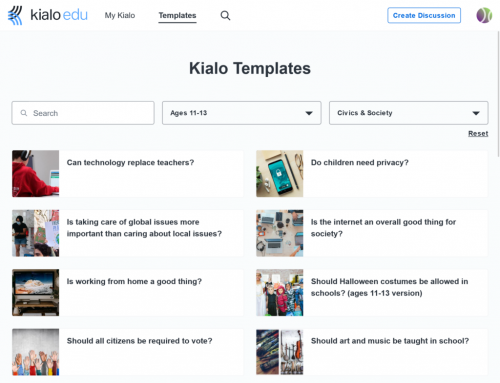Open "Is the internet an overall good thing" template
500x383 pixels.
pos(383,228)
